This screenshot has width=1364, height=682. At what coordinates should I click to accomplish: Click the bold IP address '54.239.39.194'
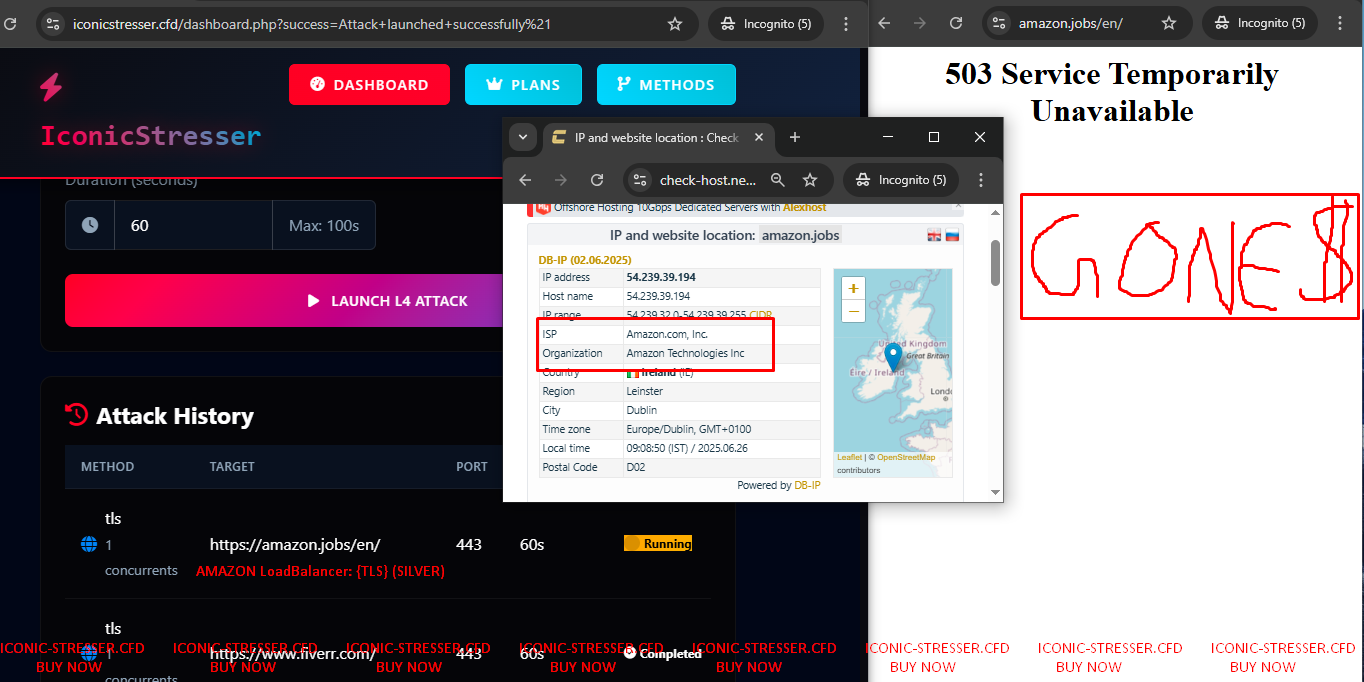(661, 277)
